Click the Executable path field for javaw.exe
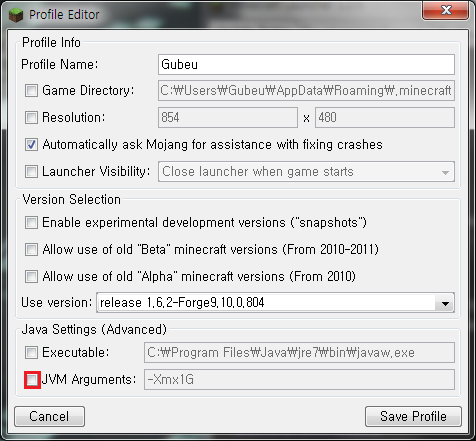 tap(299, 352)
